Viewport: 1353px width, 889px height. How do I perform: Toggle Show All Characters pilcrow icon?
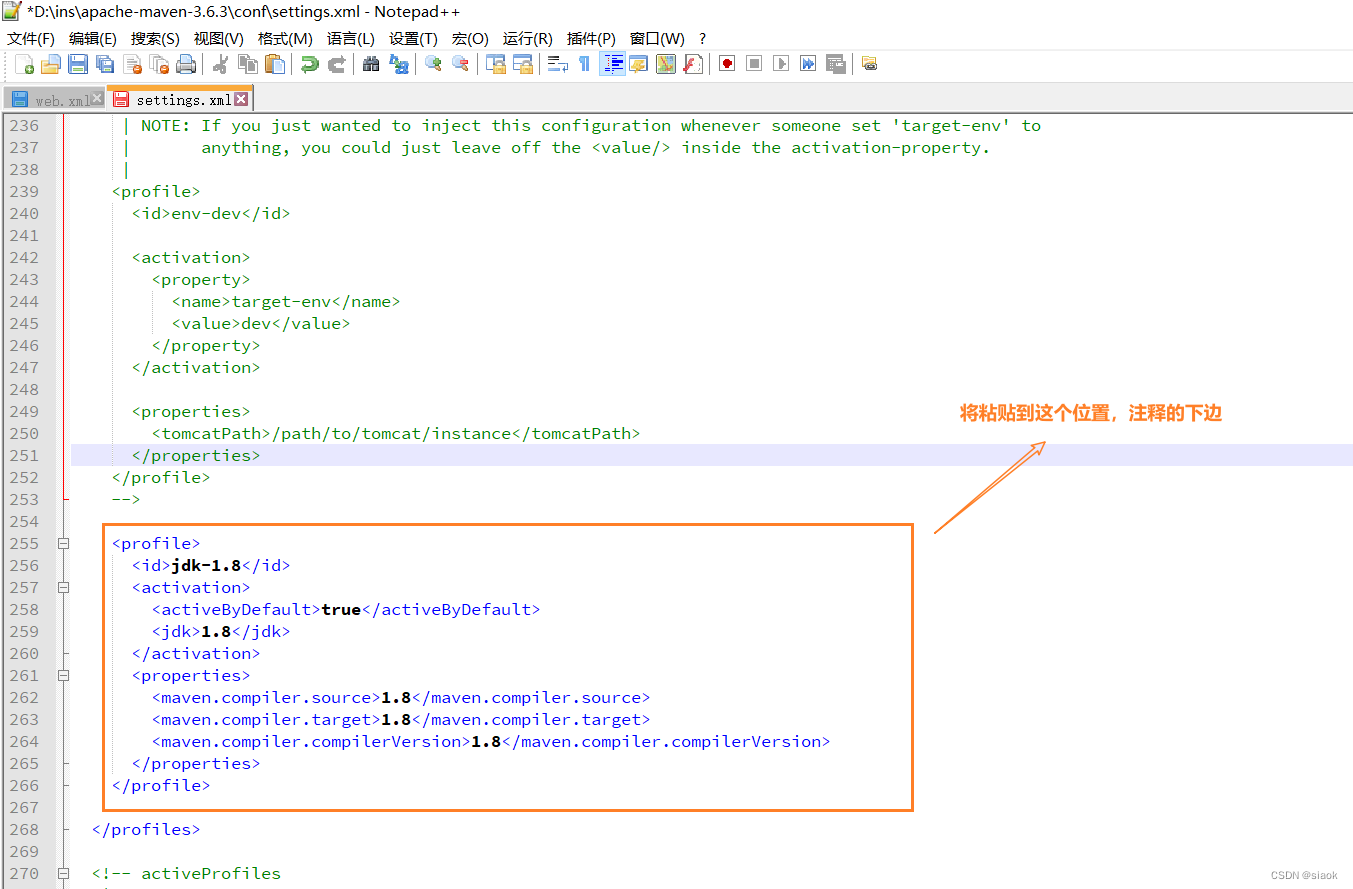[x=584, y=64]
